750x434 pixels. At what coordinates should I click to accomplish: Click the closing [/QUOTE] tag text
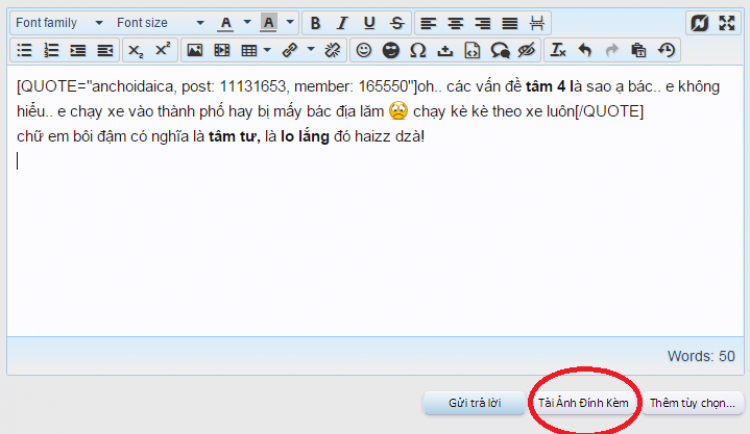click(609, 111)
